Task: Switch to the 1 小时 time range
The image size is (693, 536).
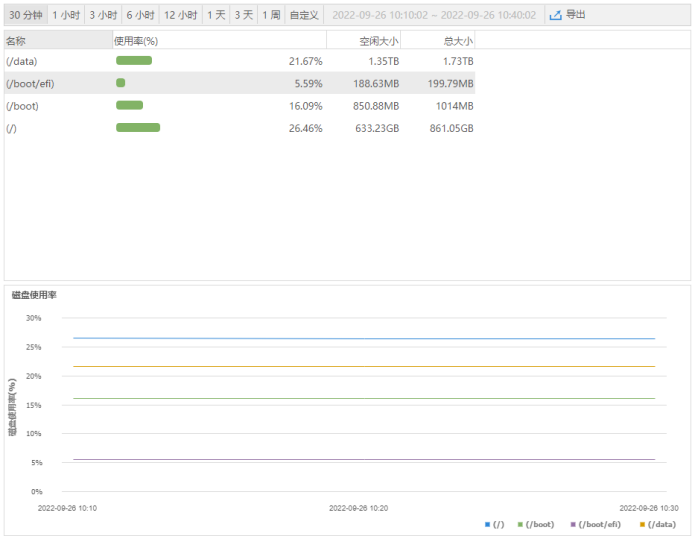Action: tap(66, 15)
